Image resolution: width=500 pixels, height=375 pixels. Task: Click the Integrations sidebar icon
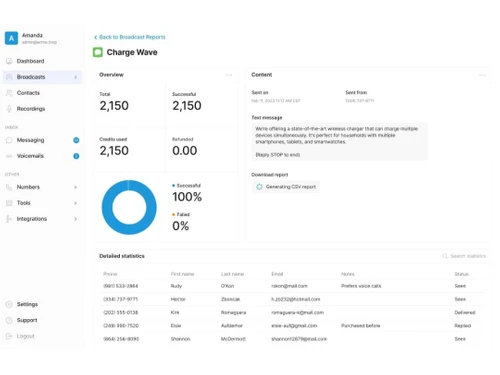point(9,219)
